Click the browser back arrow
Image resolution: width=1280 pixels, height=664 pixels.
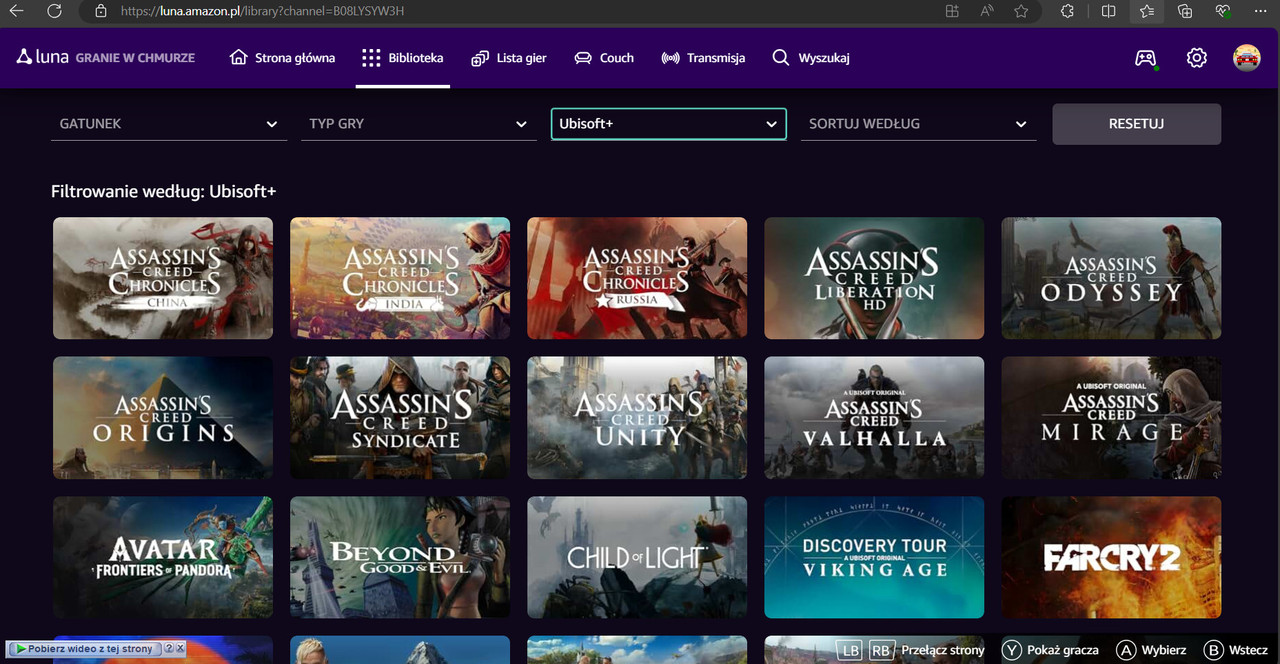[x=17, y=11]
